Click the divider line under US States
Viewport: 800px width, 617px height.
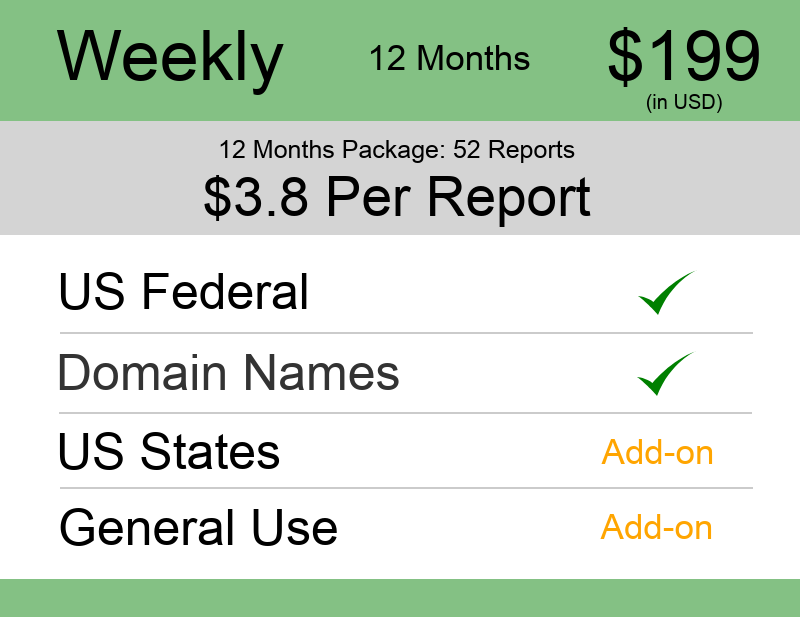click(x=406, y=488)
